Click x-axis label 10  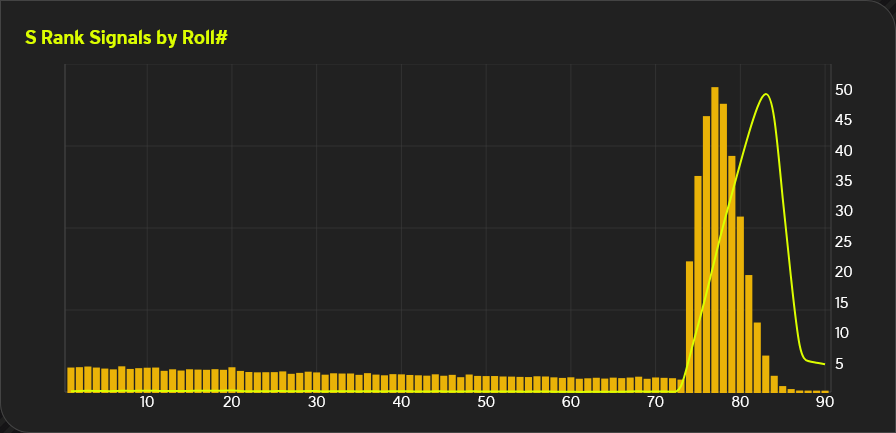[147, 402]
